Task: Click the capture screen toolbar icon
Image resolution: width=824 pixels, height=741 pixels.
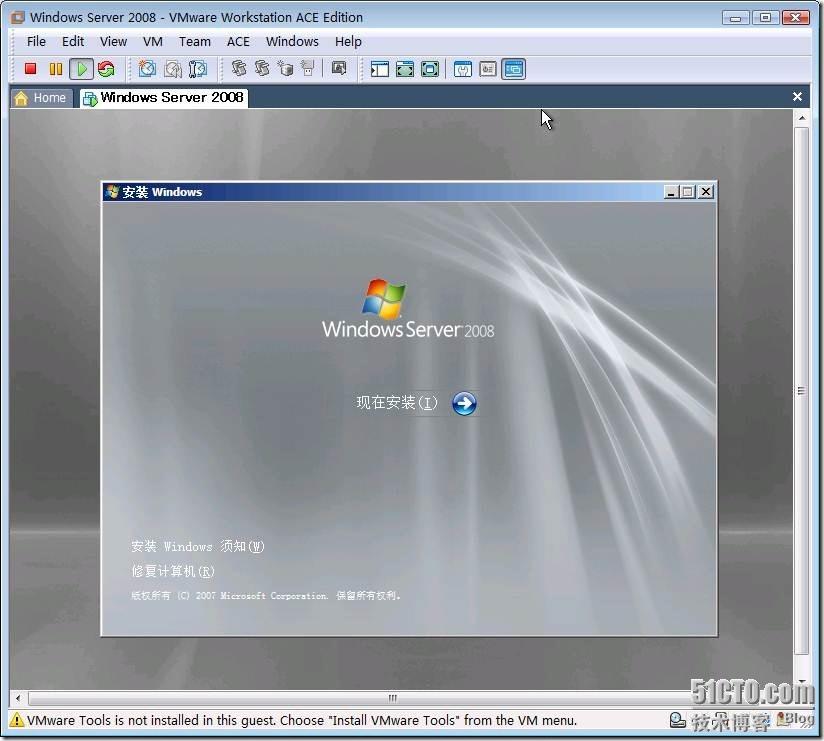Action: tap(339, 68)
